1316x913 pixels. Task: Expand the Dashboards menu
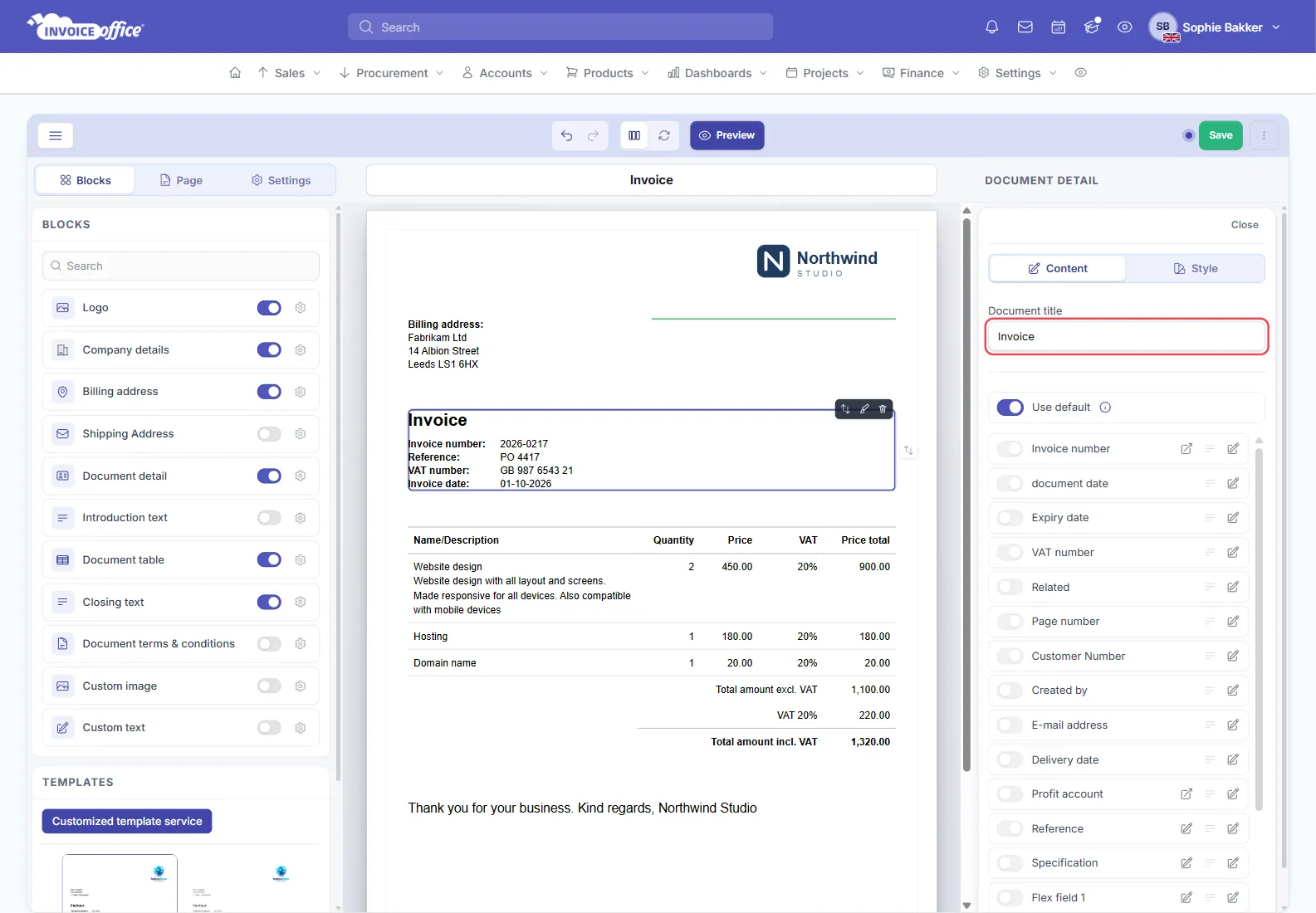tap(717, 73)
